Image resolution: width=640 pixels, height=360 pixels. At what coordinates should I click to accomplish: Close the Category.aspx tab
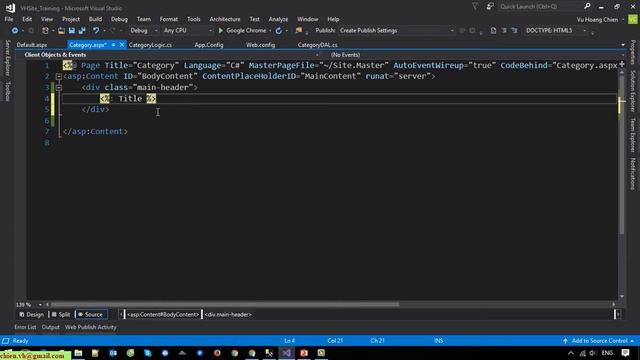point(122,45)
